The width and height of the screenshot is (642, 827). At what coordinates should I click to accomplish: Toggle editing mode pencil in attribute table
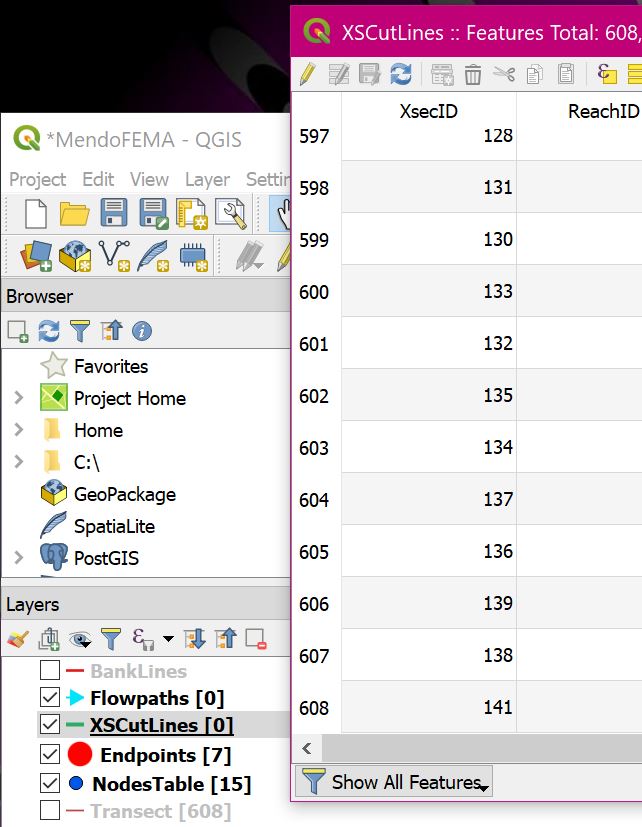[308, 74]
